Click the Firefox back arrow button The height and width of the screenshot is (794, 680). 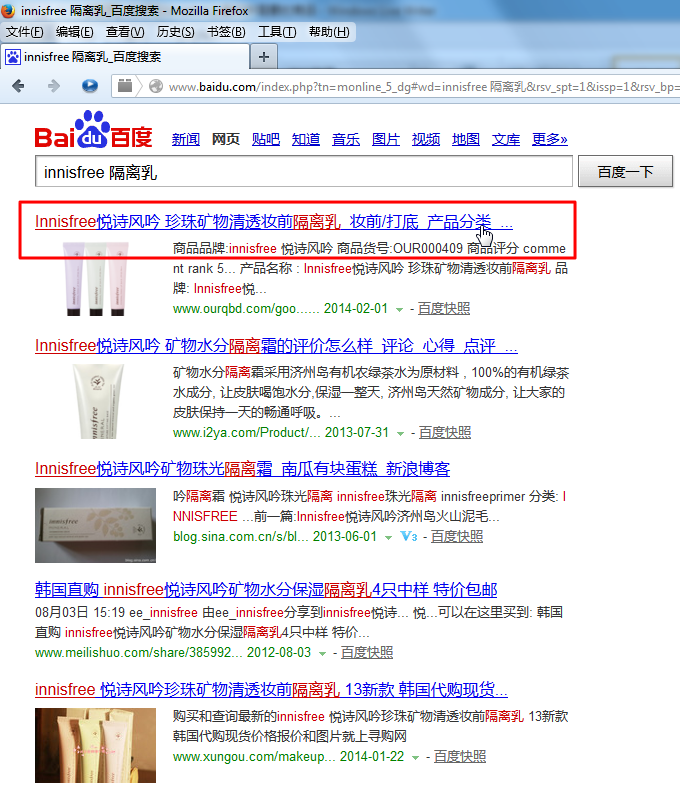tap(18, 86)
